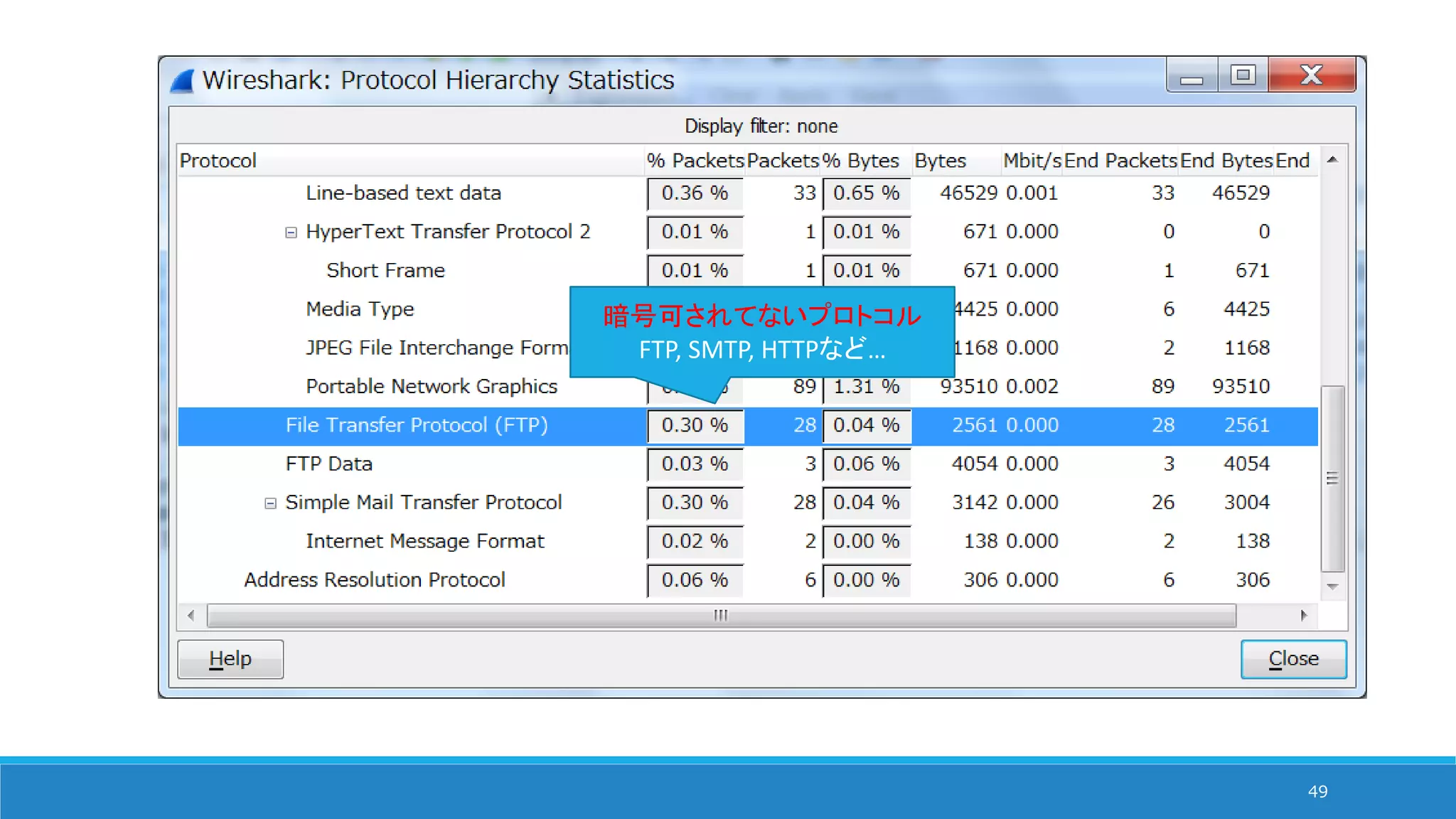Click the horizontal scrollbar thumb
Screen dimensions: 1456x819
click(721, 615)
